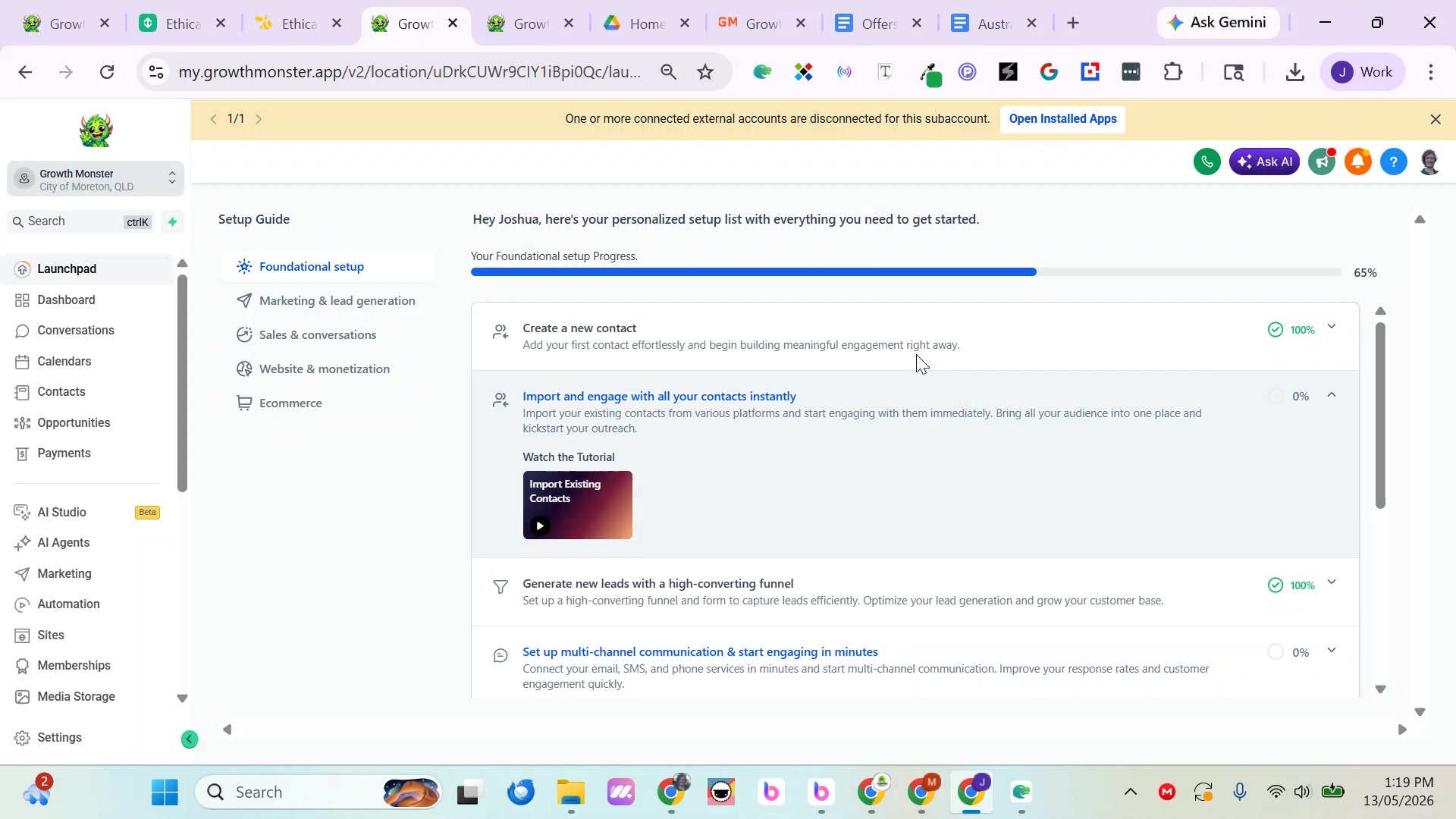
Task: Click the microphone icon in system tray
Action: [x=1240, y=792]
